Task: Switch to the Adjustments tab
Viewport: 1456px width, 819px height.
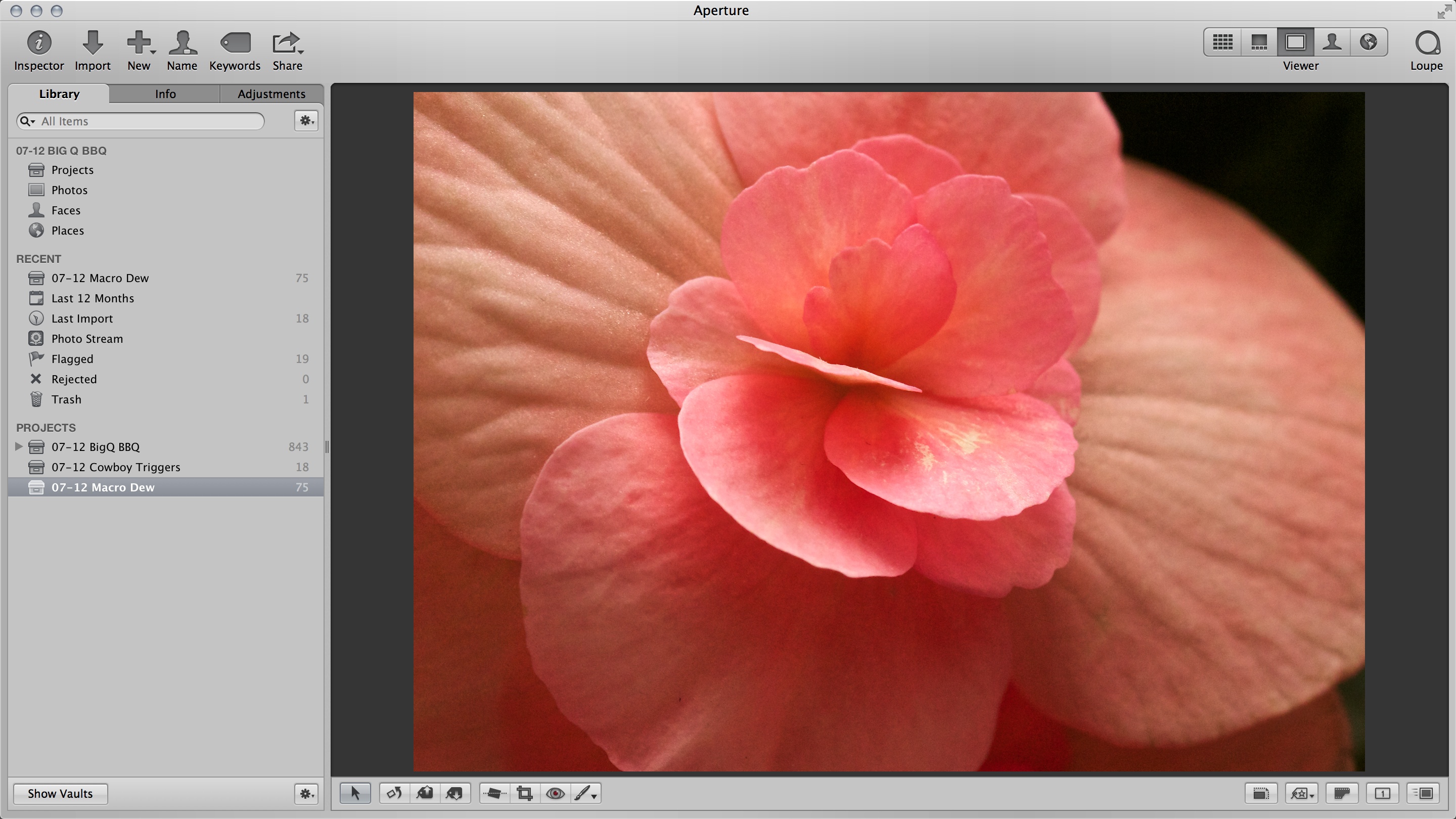Action: tap(271, 94)
